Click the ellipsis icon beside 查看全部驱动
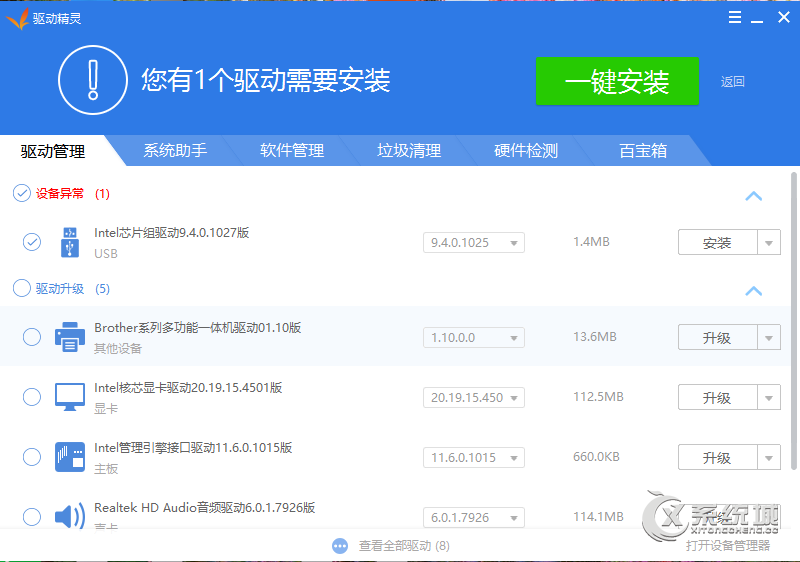Screen dimensions: 800x562 pyautogui.click(x=340, y=546)
